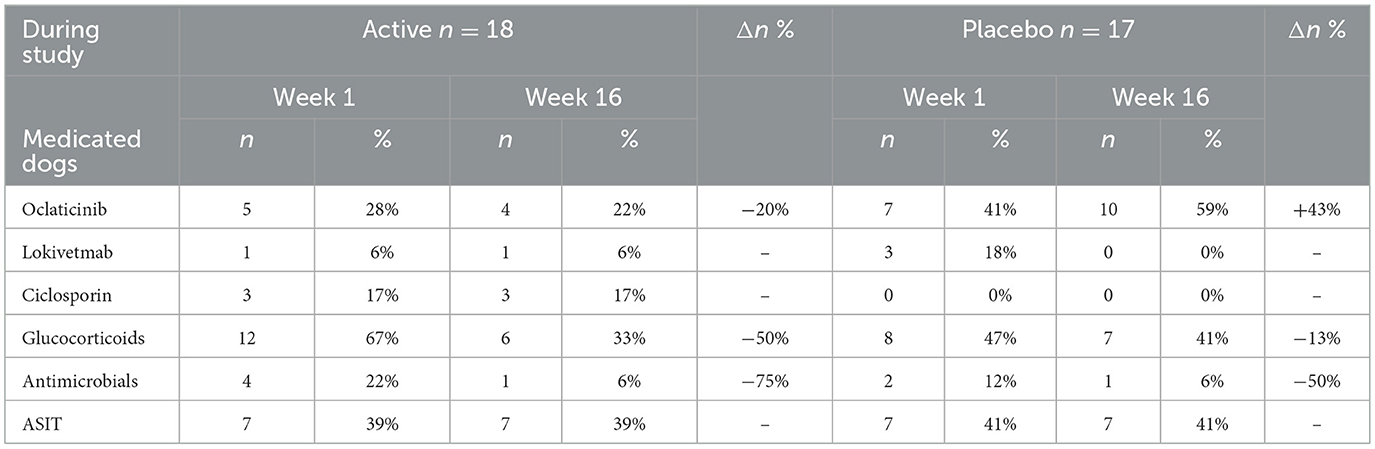Select the 18% cell in Lokivetmab row

[x=1000, y=251]
